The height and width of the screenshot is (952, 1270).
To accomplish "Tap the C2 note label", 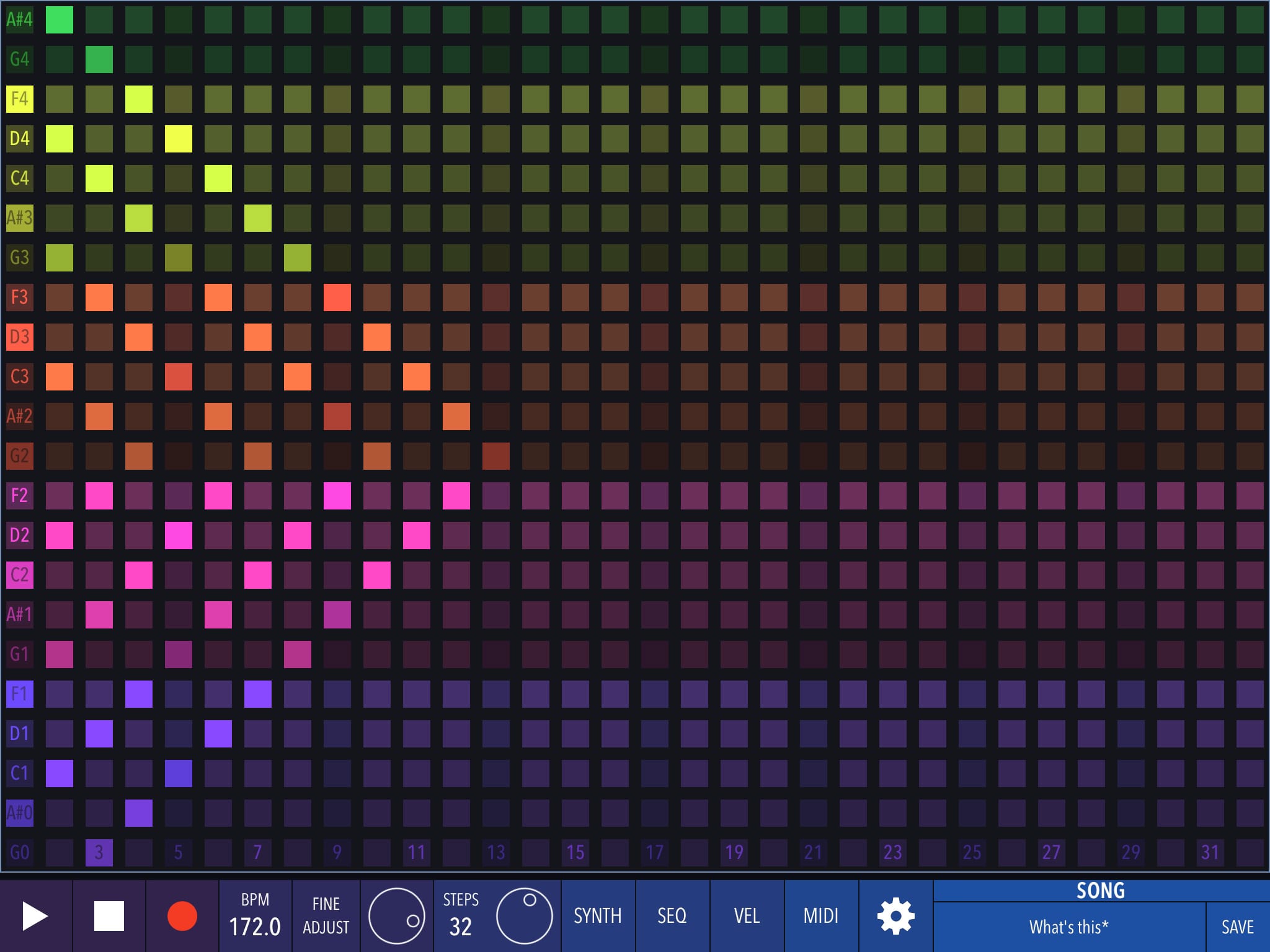I will point(20,575).
